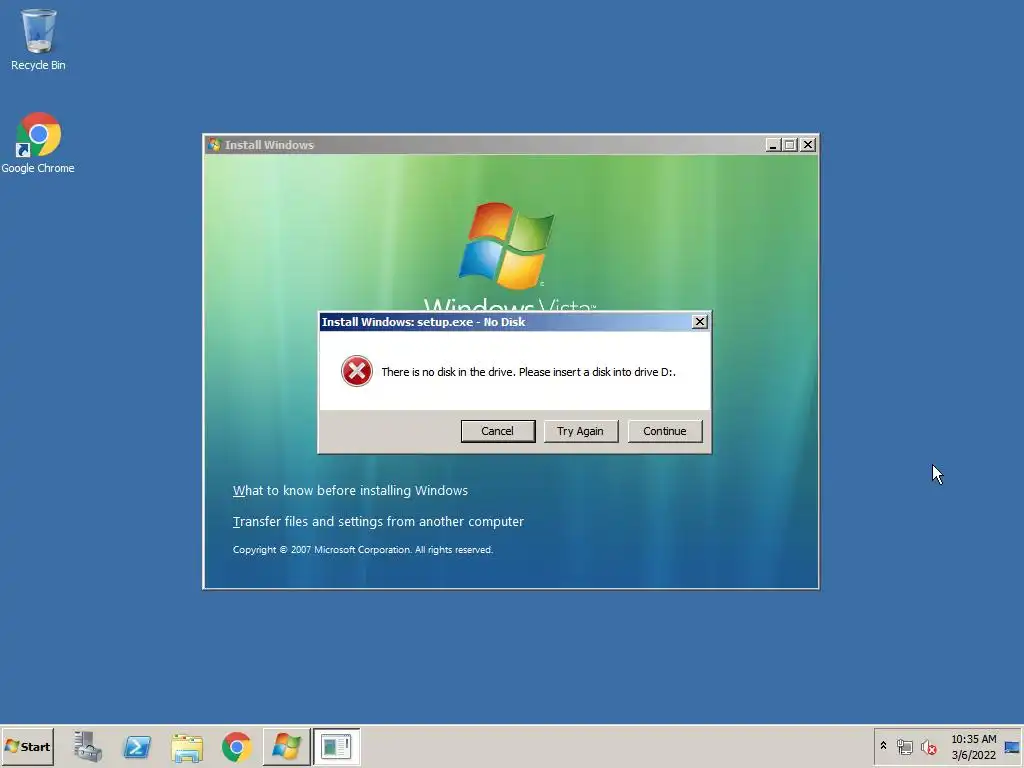The width and height of the screenshot is (1024, 768).
Task: Minimize the Install Windows window
Action: tap(773, 145)
